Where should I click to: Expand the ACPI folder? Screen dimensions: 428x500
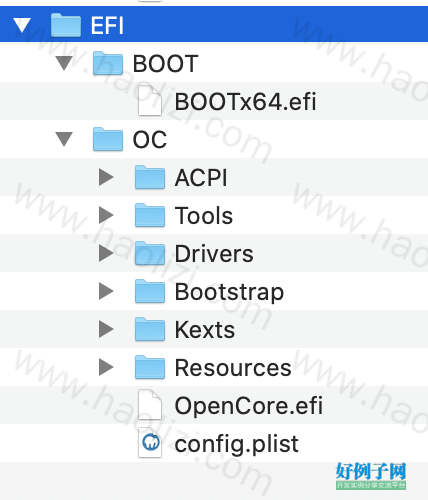[x=106, y=177]
